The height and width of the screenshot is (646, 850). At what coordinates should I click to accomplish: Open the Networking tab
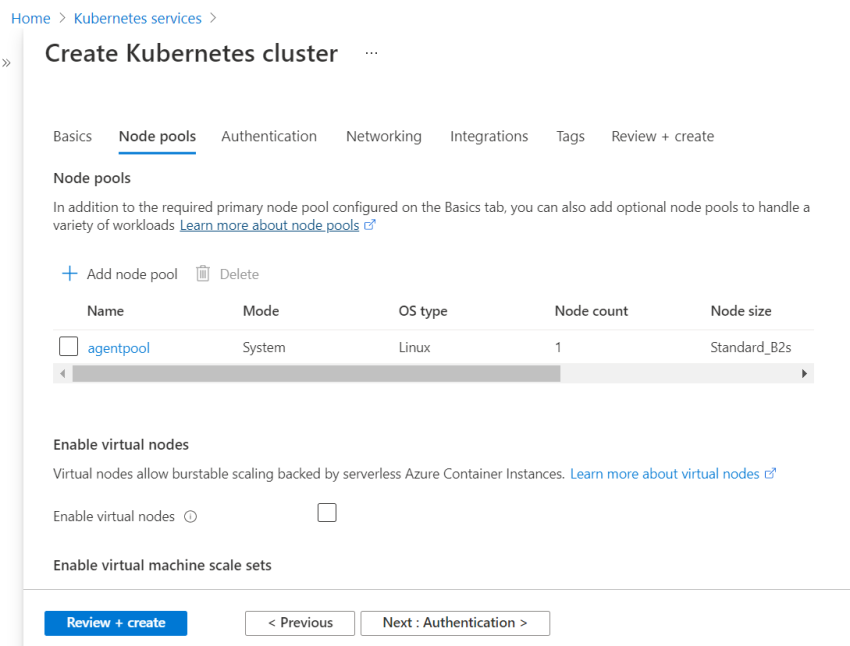click(x=384, y=136)
